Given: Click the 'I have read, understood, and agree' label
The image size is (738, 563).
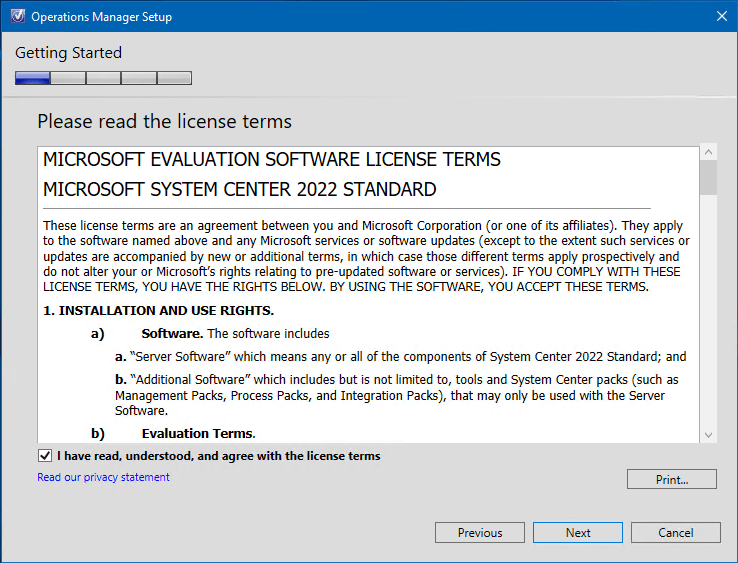Looking at the screenshot, I should (218, 456).
